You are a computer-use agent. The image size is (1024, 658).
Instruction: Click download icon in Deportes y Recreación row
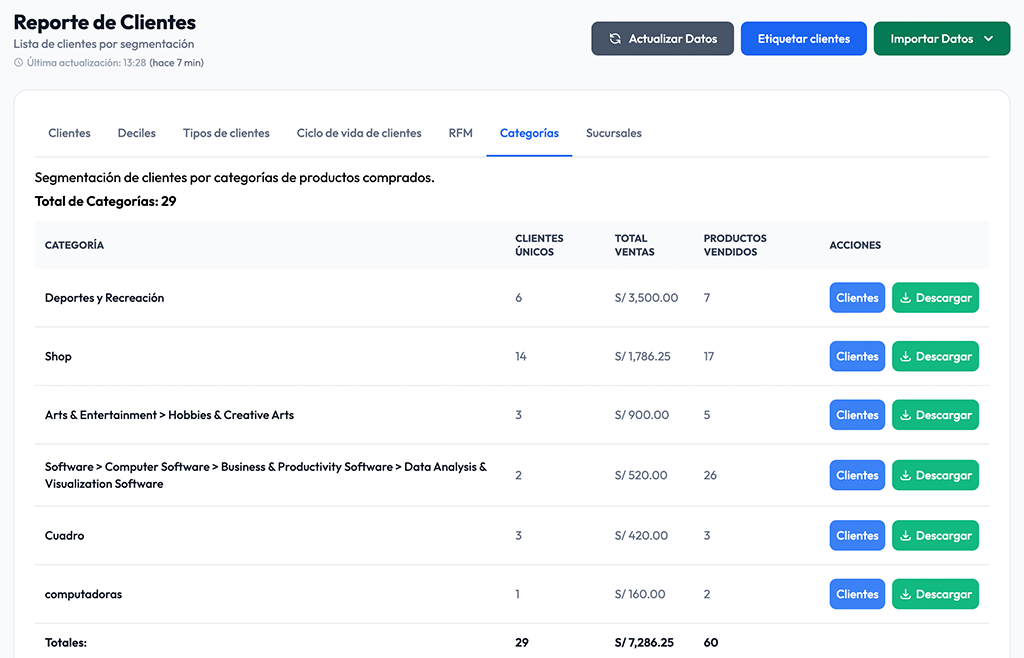click(906, 298)
